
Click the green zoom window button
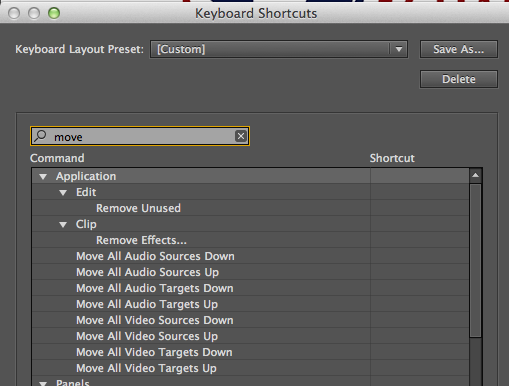(54, 13)
